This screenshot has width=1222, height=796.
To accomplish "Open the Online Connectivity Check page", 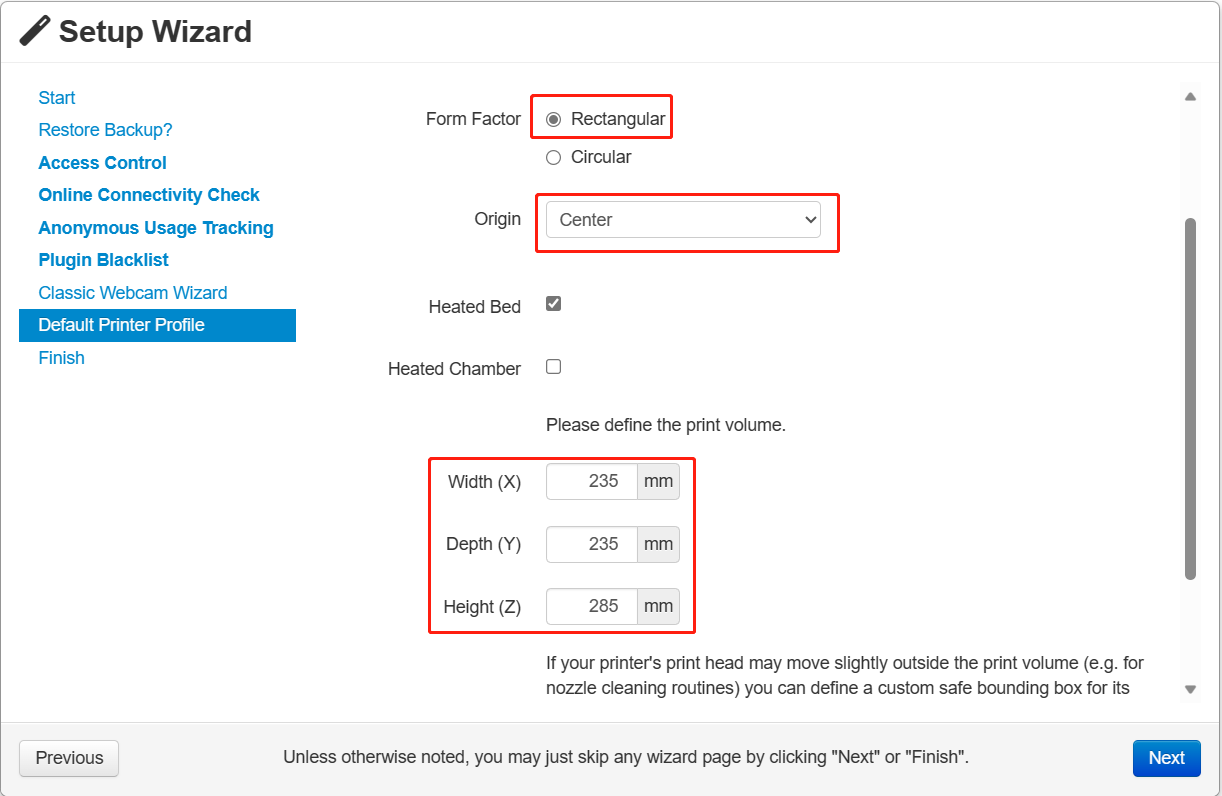I will pyautogui.click(x=149, y=195).
